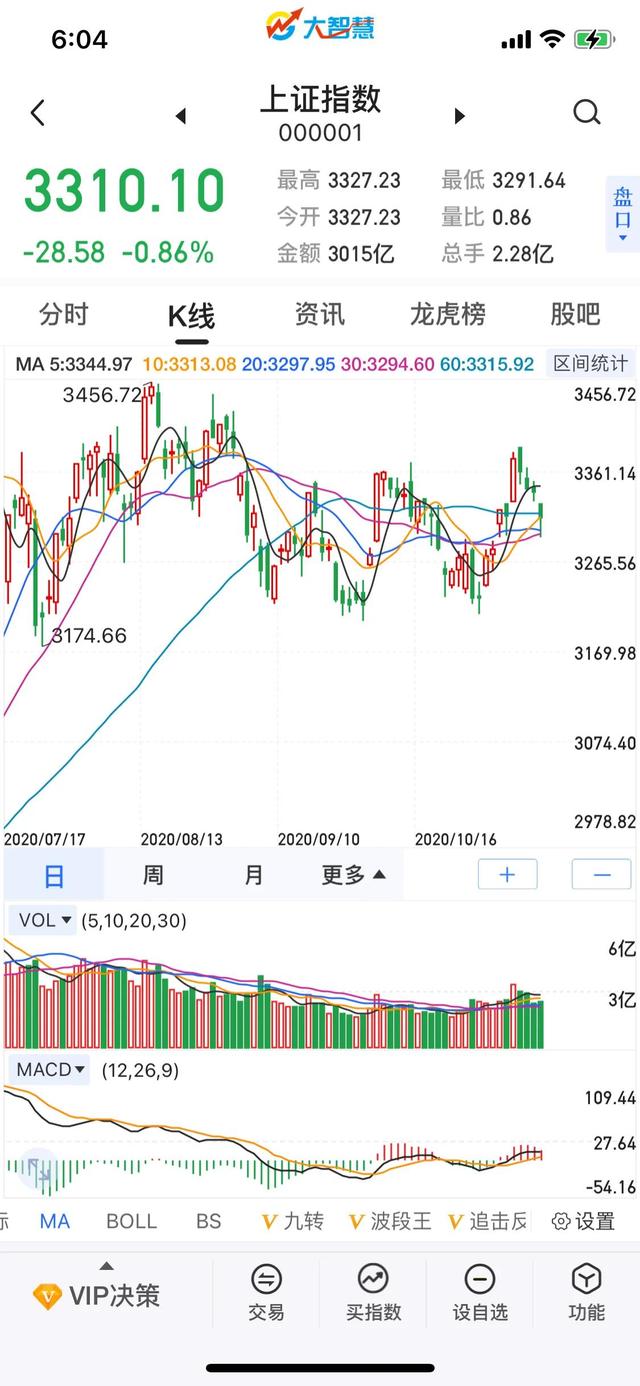
Task: Open the 龙虎榜 tab
Action: click(447, 315)
